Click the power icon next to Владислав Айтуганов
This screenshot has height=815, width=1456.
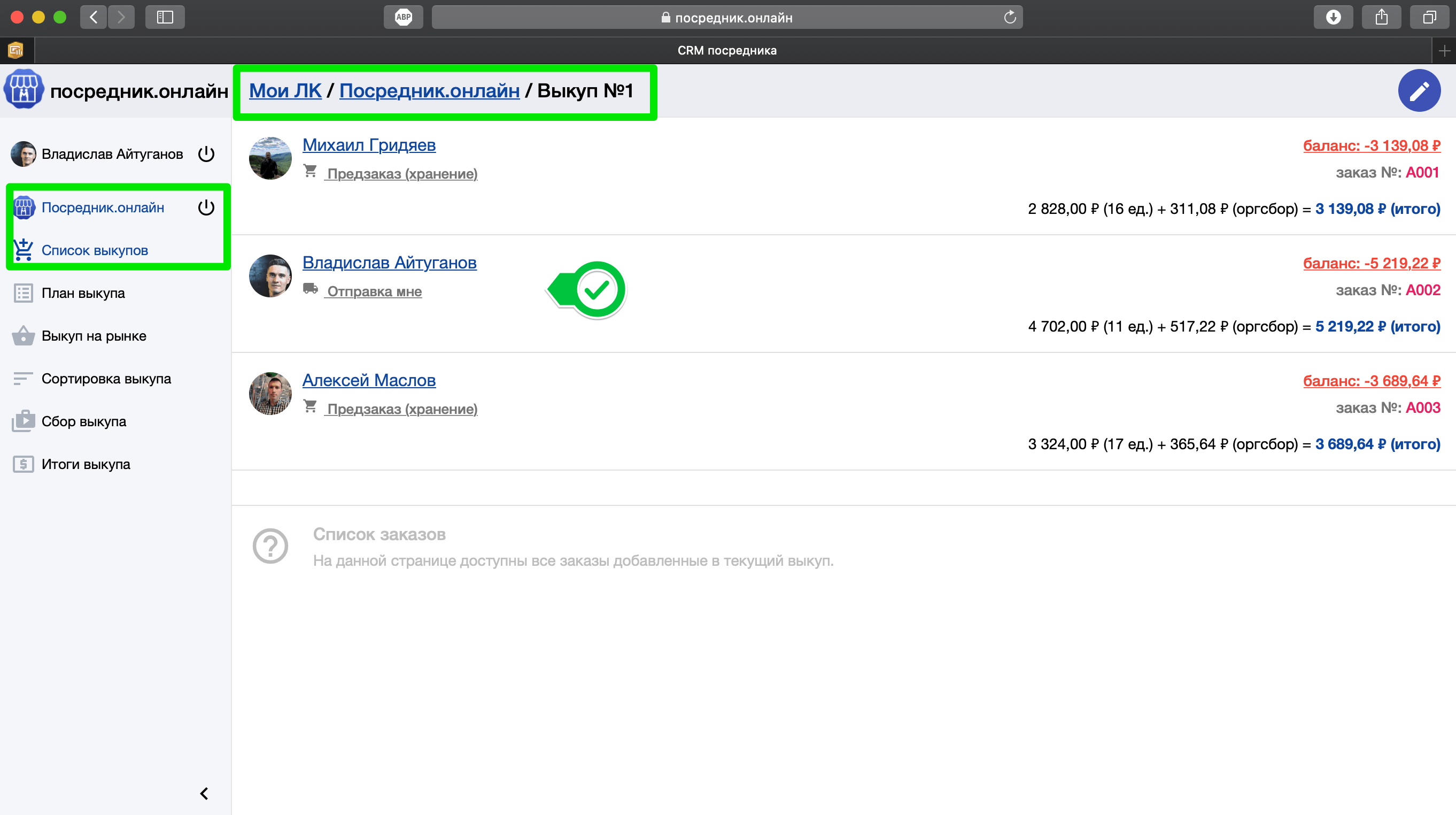206,154
